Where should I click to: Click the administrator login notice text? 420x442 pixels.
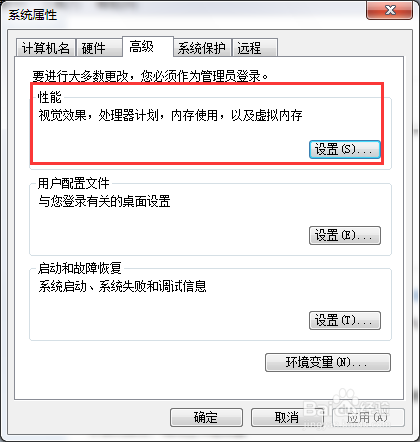coord(150,76)
